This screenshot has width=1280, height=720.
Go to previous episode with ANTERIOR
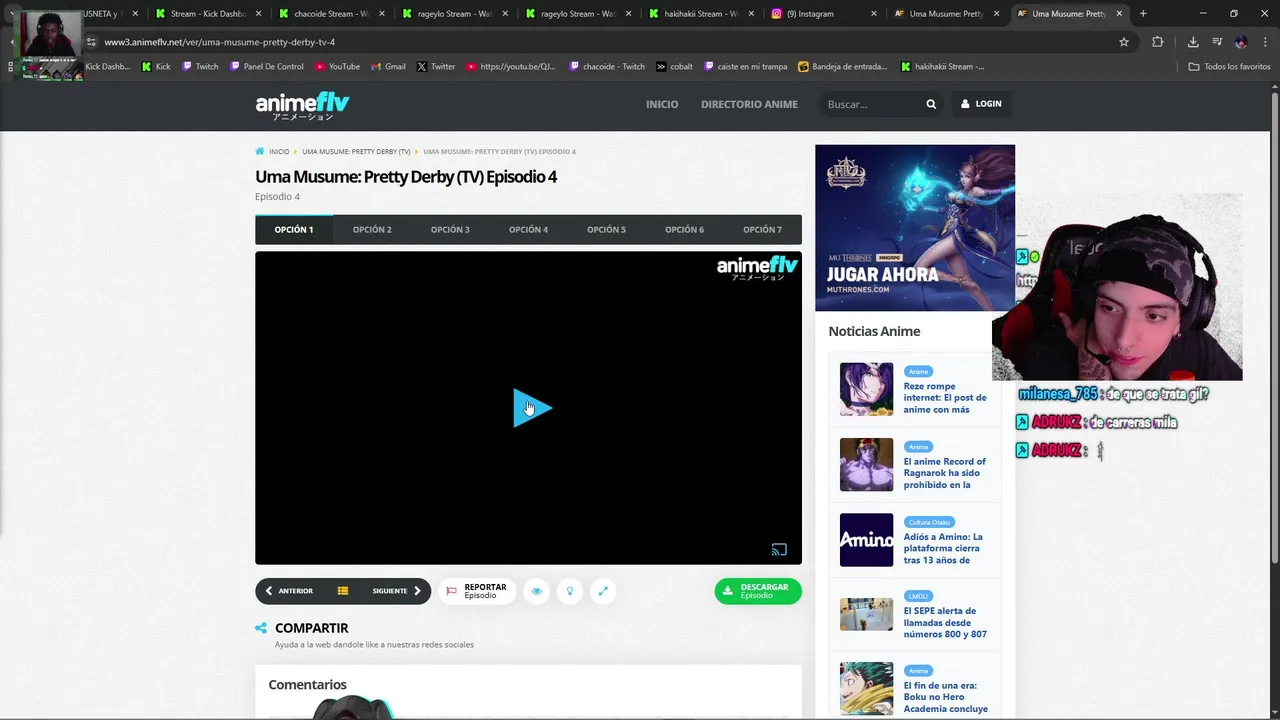tap(289, 591)
